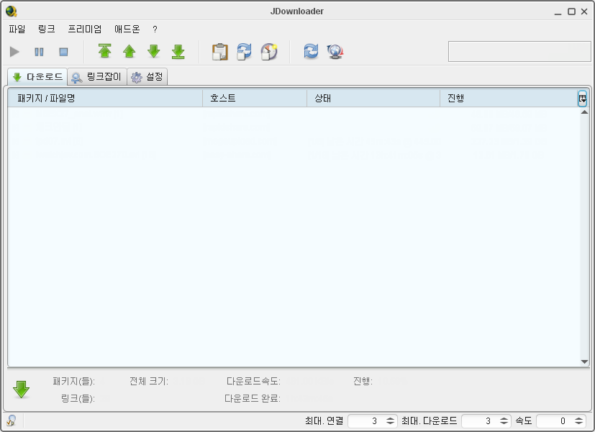Click the large green download arrow in the info panel
Viewport: 595px width, 432px height.
pos(21,389)
